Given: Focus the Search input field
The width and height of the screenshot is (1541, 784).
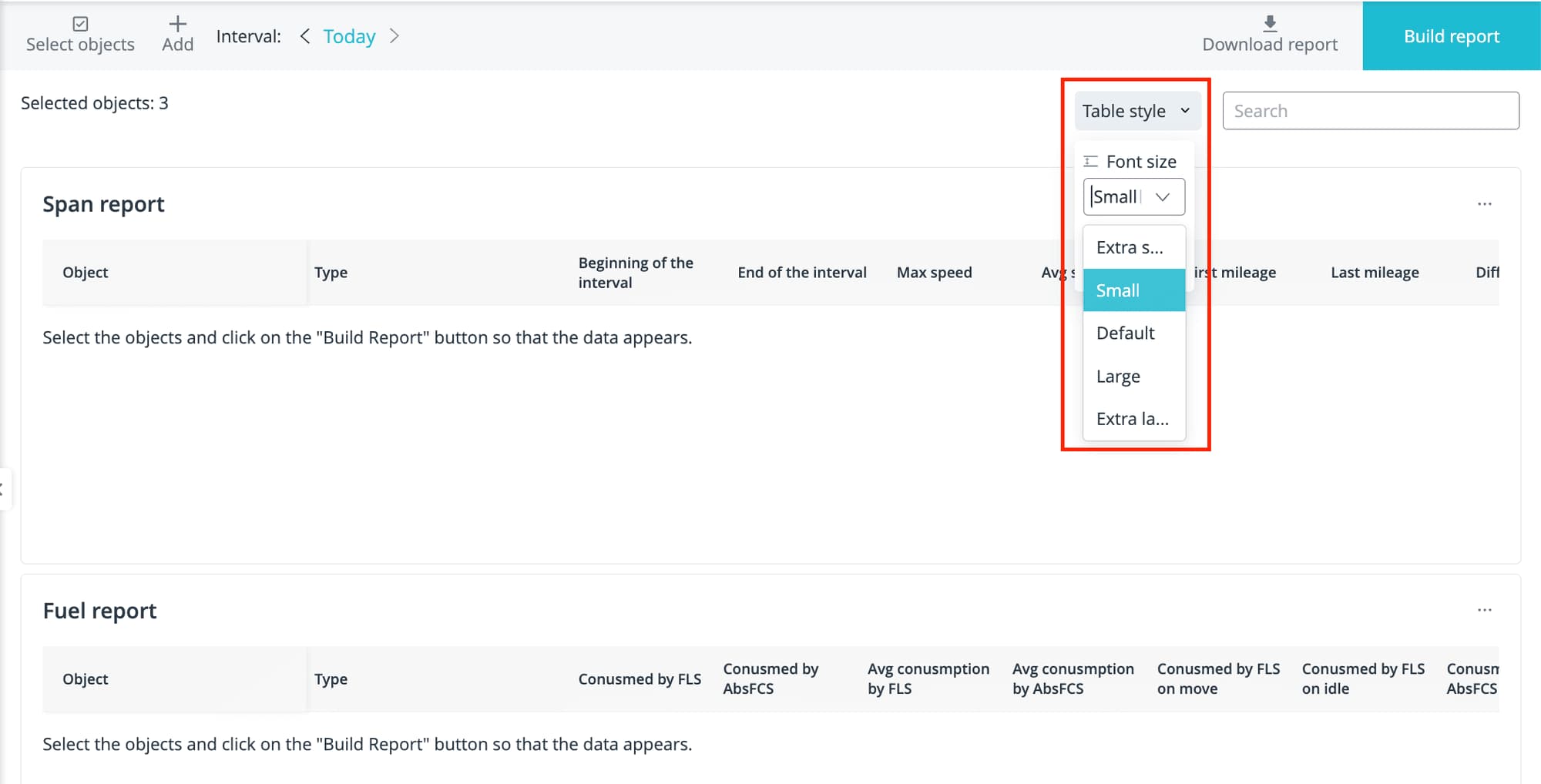Looking at the screenshot, I should [1370, 111].
